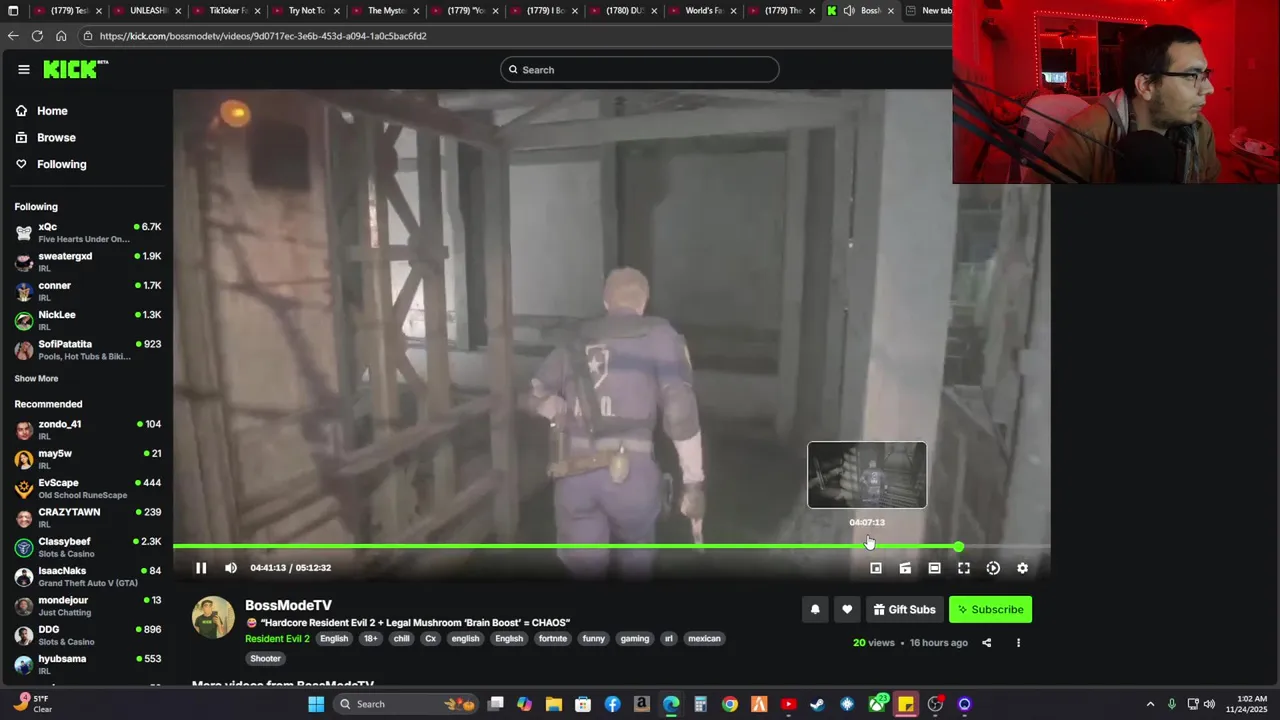Open zondo_41 recommended channel
Screen dimensions: 1280x720
(x=88, y=430)
